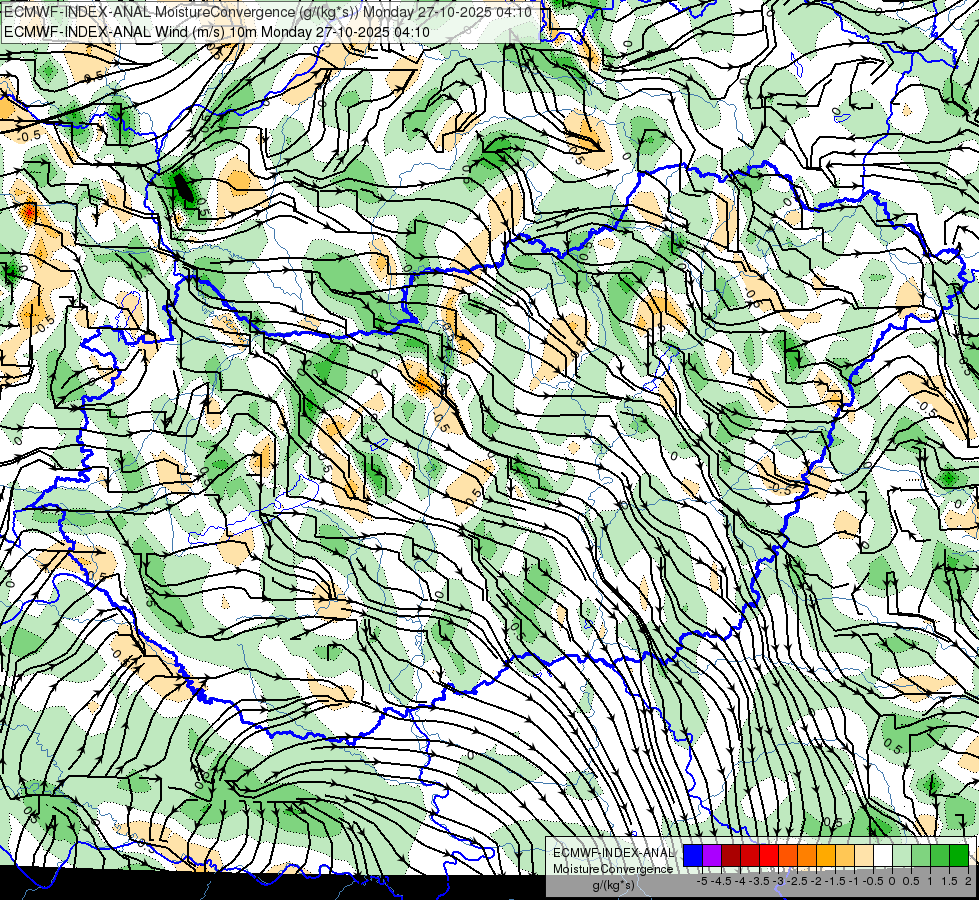Screen dimensions: 979x900
Task: Click the 2 tick label in legend
Action: 968,881
